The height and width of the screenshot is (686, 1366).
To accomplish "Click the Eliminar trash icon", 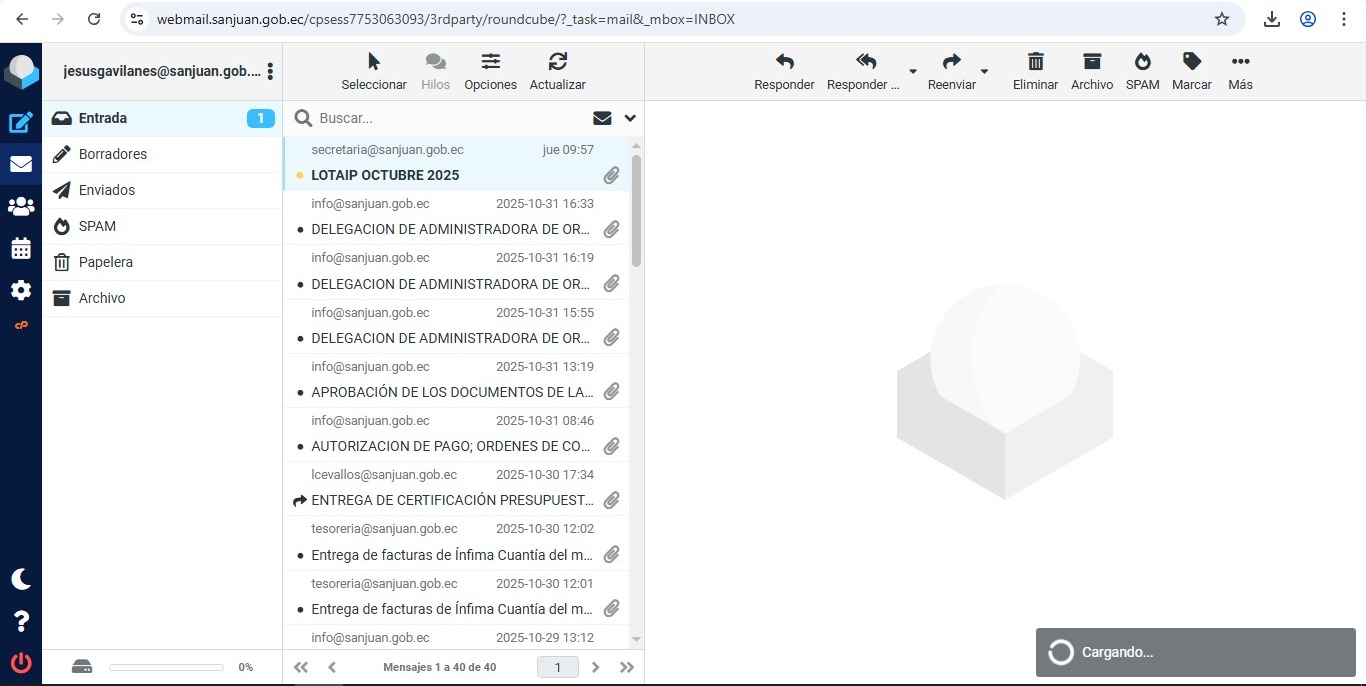I will pos(1035,71).
